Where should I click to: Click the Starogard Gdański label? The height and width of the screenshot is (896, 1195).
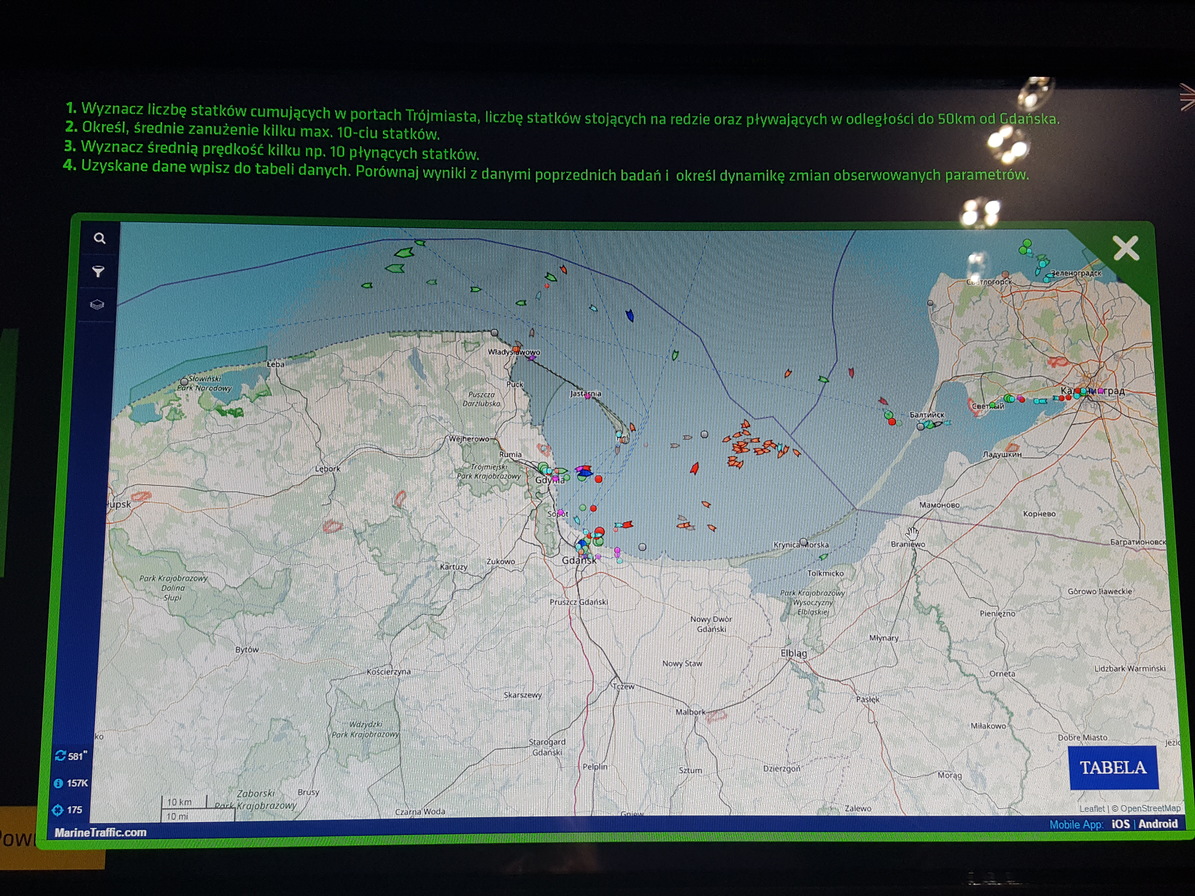pyautogui.click(x=547, y=747)
